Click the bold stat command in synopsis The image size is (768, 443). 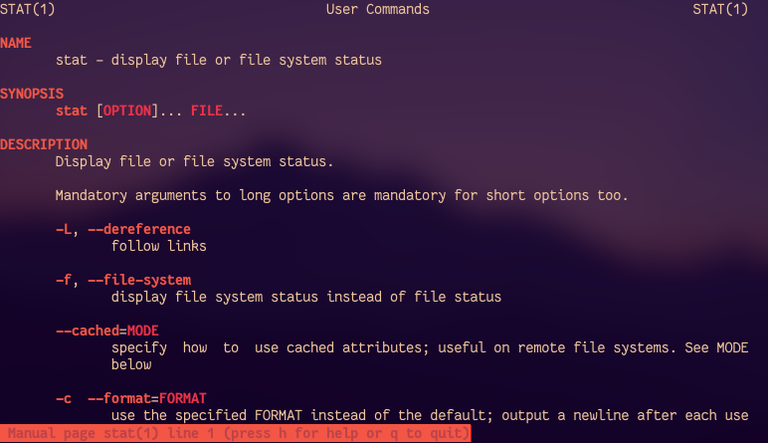tap(72, 111)
